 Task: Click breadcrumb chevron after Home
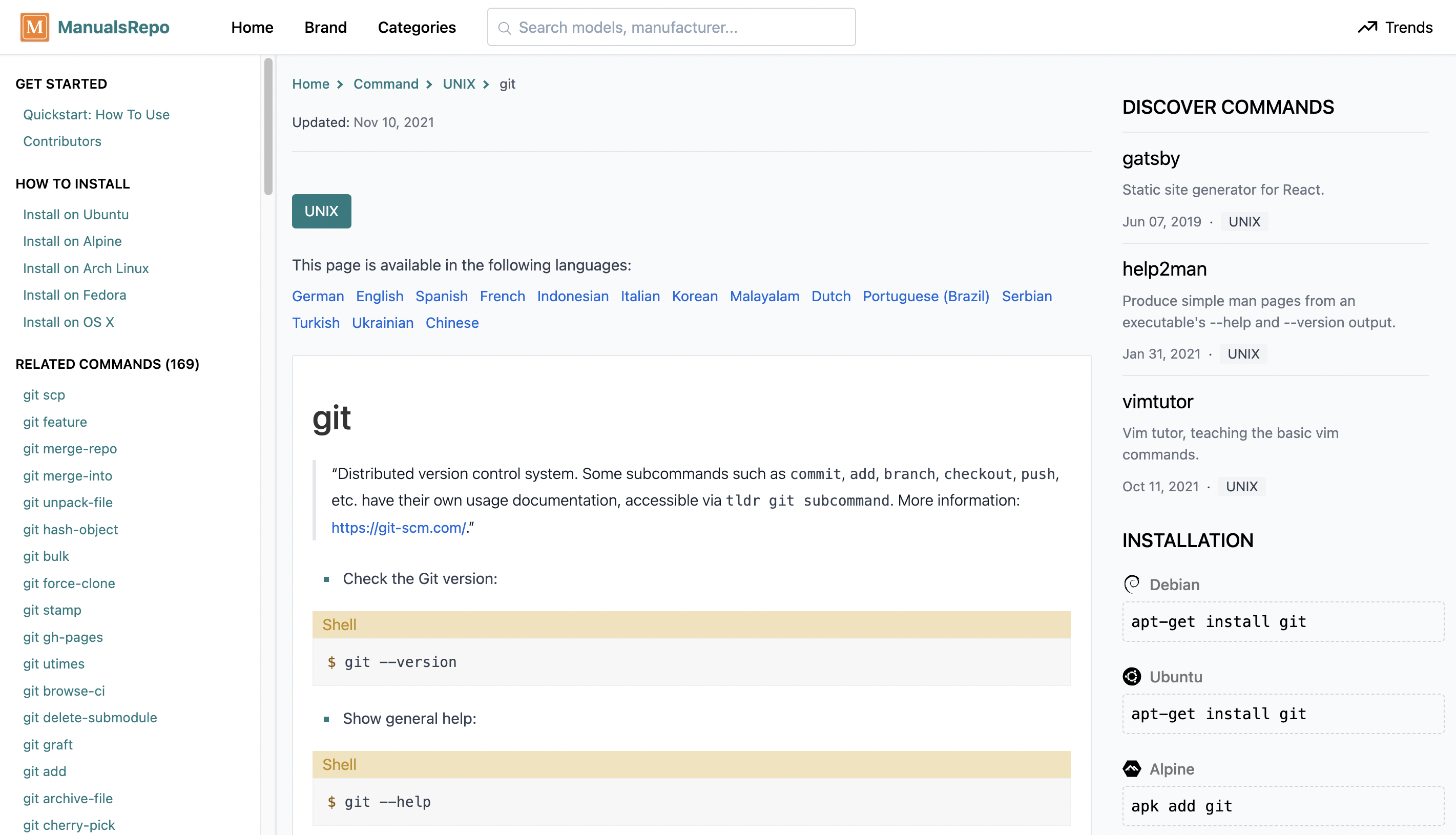pyautogui.click(x=340, y=85)
